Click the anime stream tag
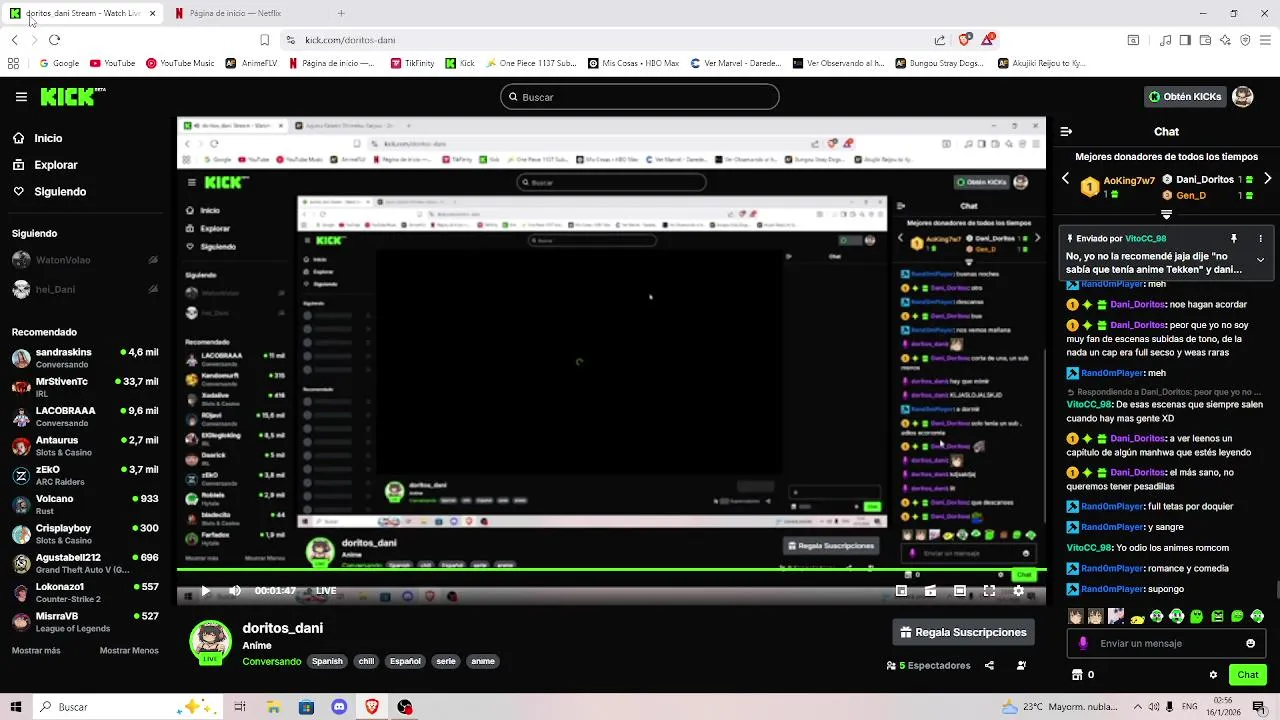 483,661
